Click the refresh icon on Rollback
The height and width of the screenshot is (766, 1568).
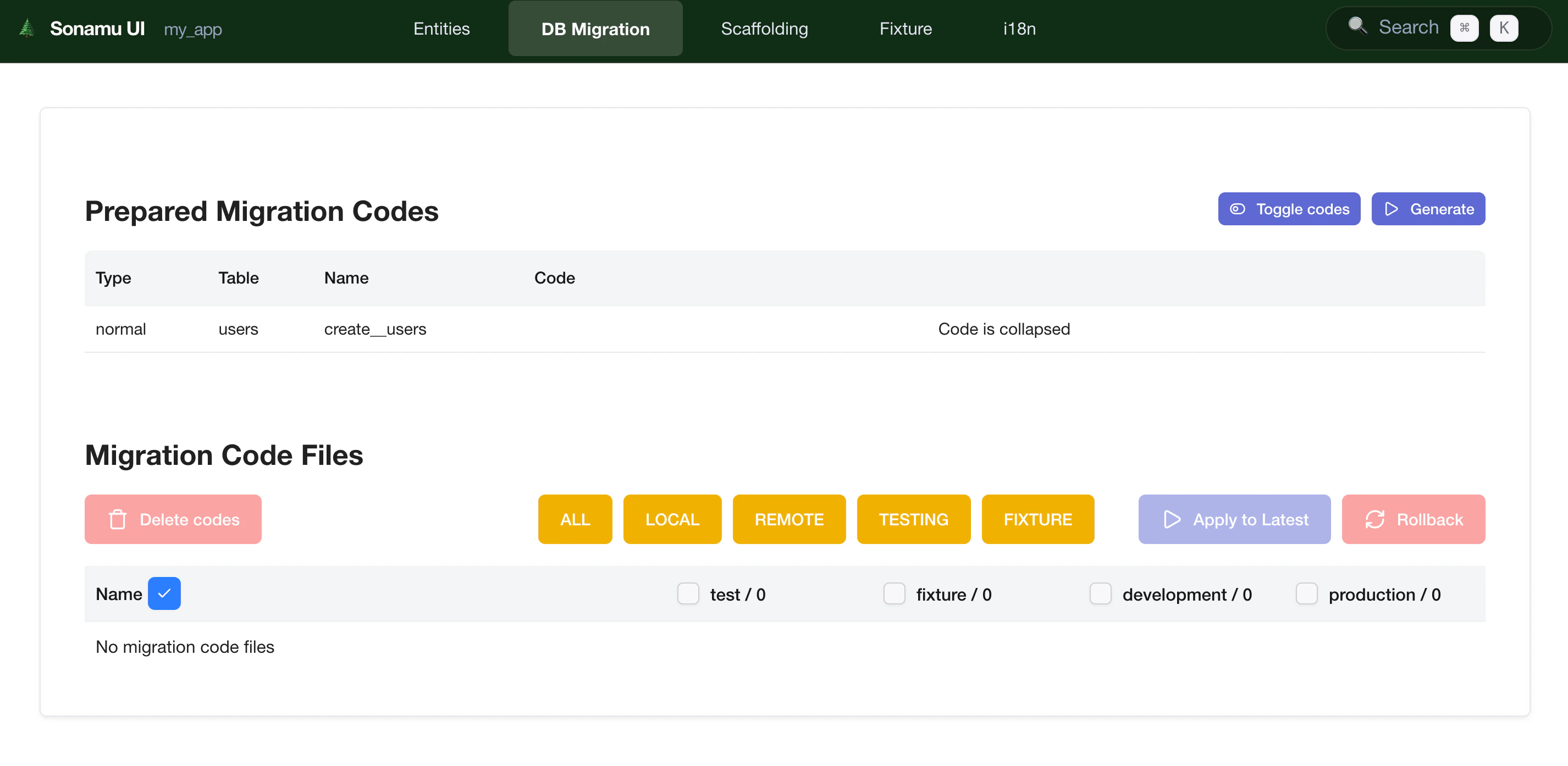pos(1374,520)
